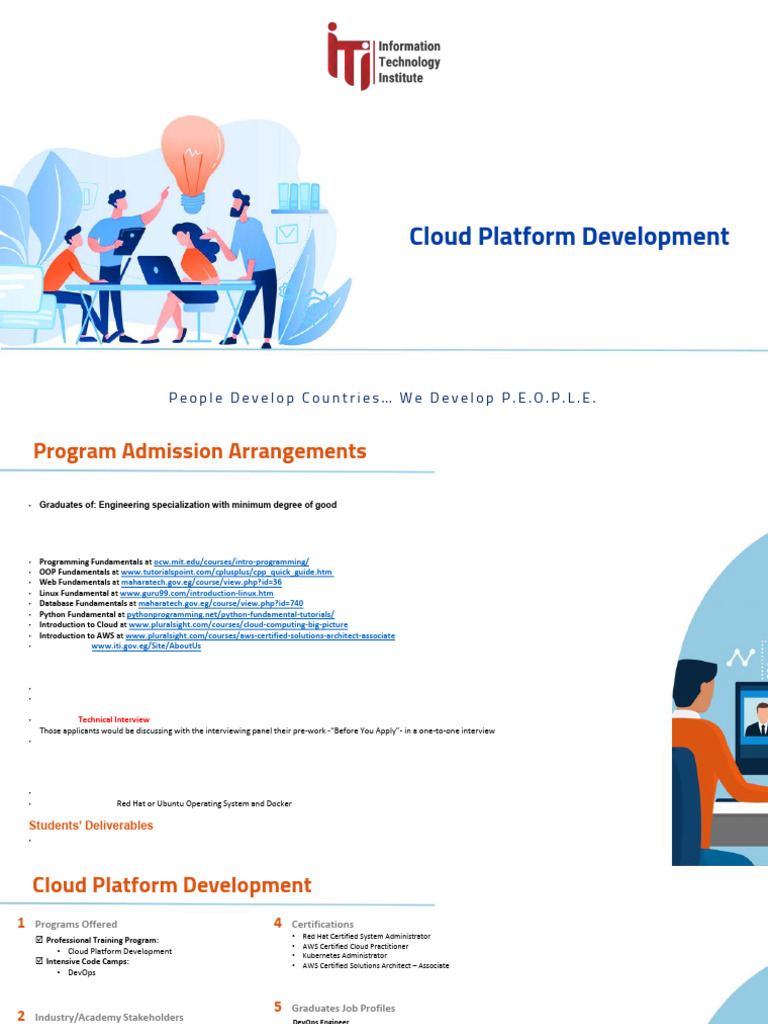
Task: Click the orange lightbulb in the team illustration
Action: (193, 163)
